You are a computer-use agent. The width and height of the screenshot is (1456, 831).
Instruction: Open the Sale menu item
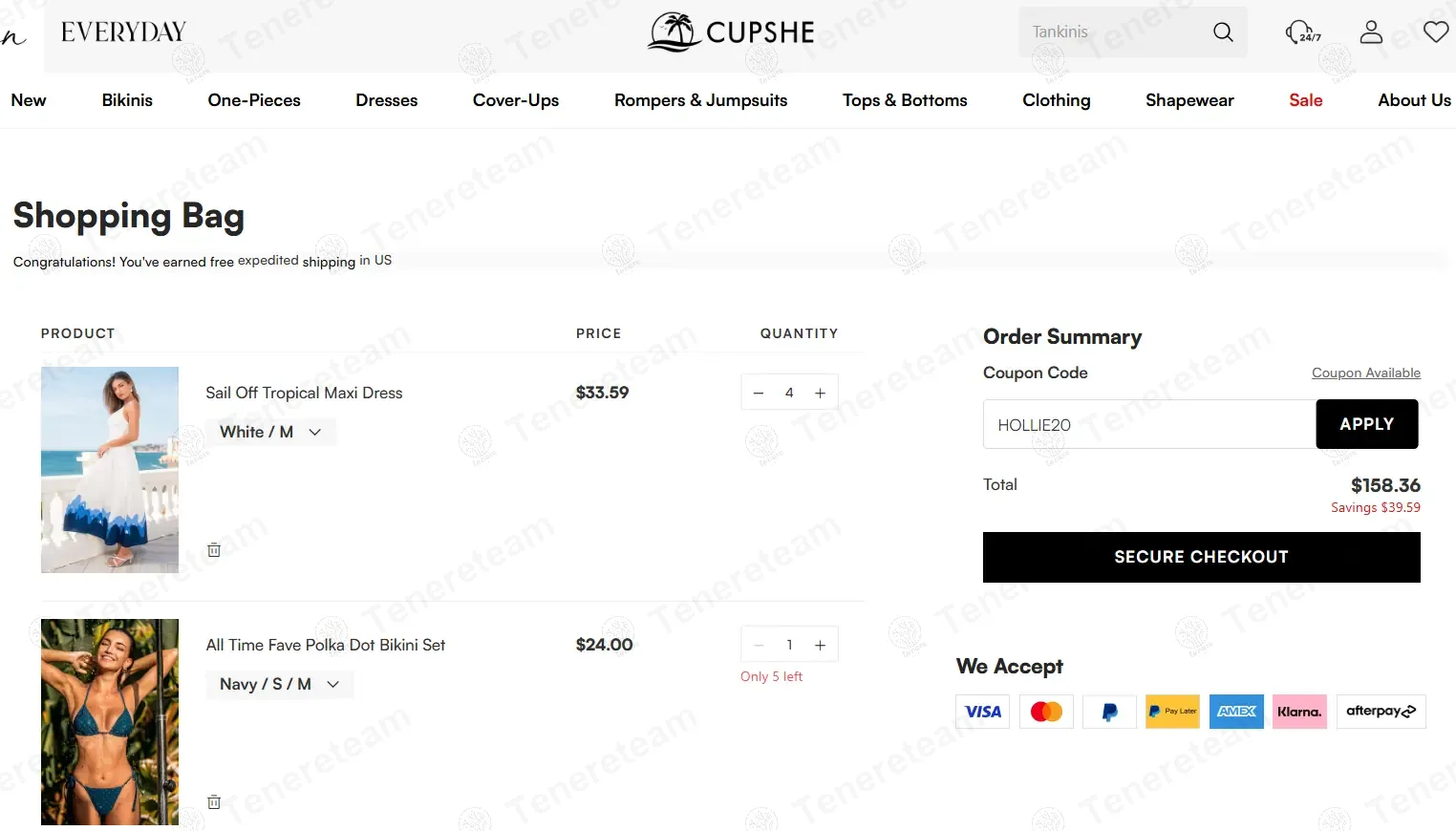(1305, 100)
